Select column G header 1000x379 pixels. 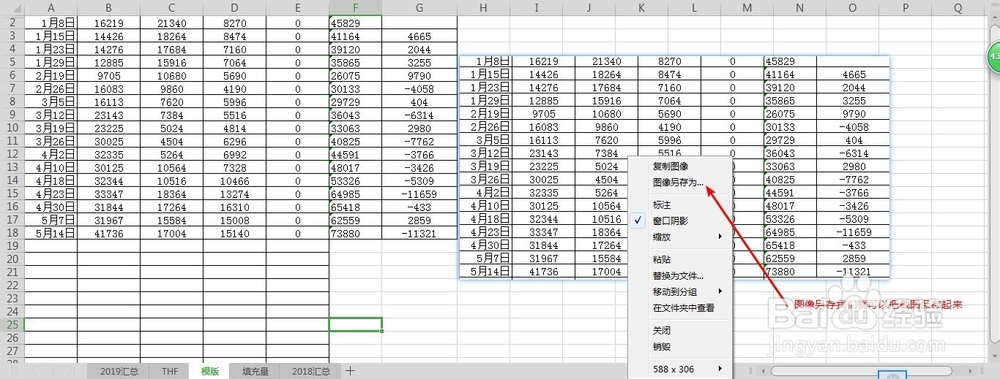[x=419, y=7]
